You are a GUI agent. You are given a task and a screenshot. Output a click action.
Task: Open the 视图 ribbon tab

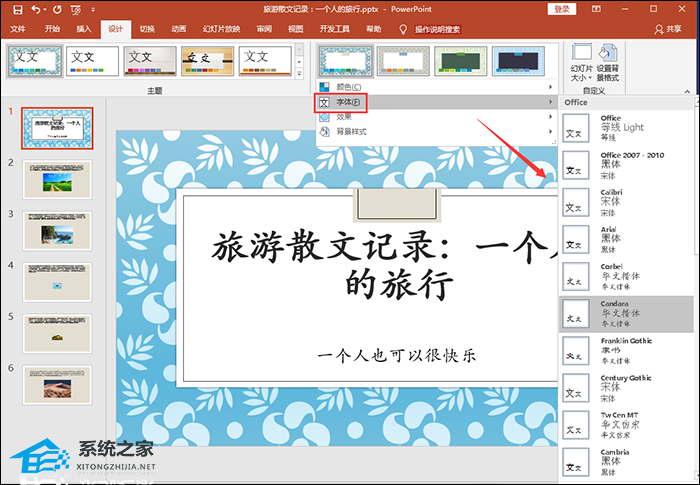point(296,29)
